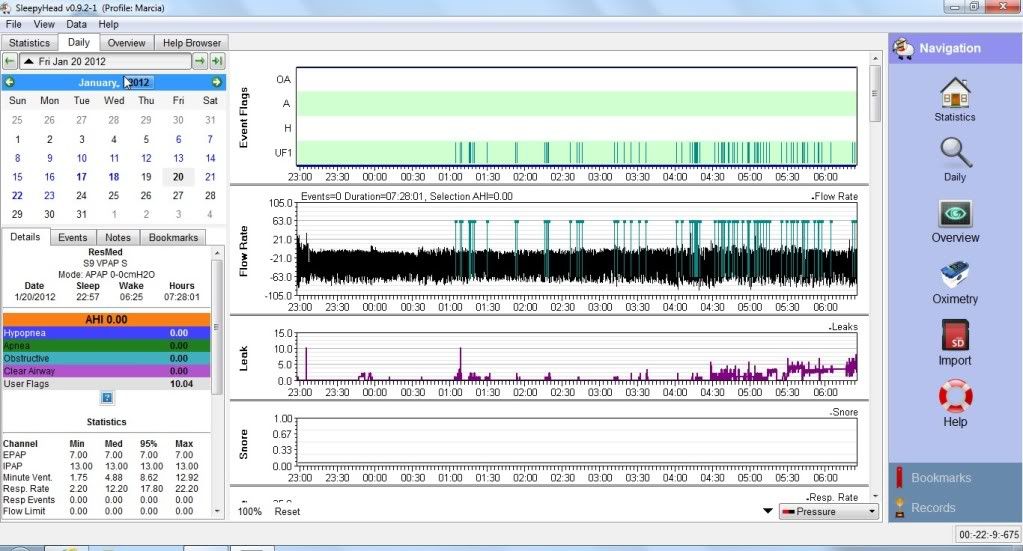Collapse the calendar using the date dropdown
1023x551 pixels.
(29, 61)
